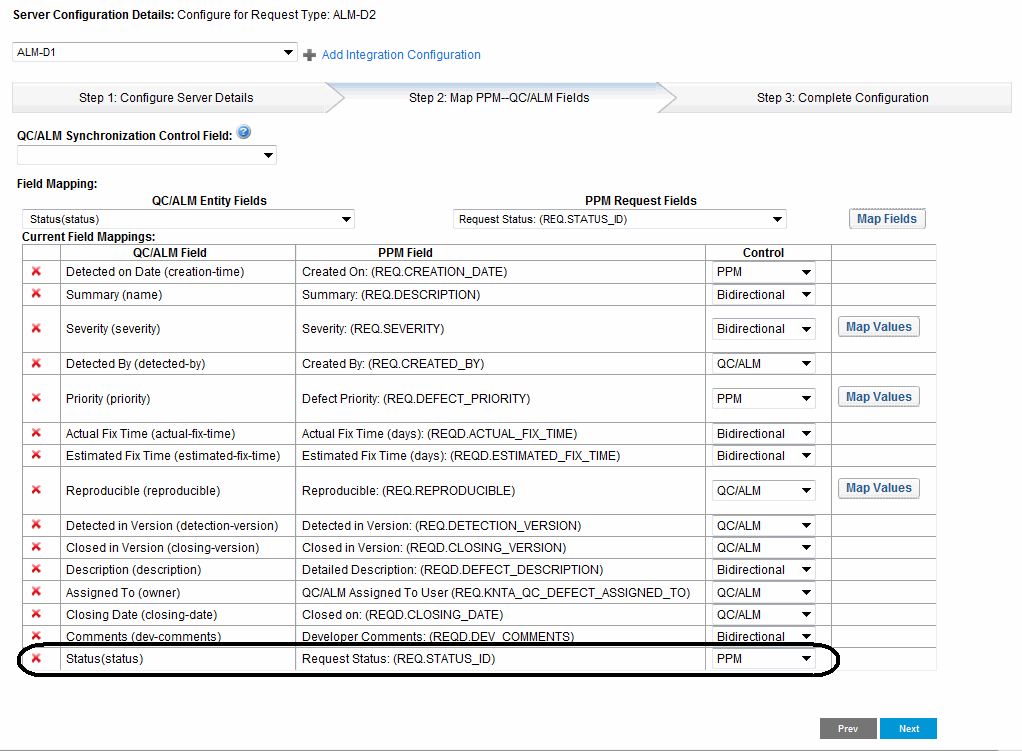
Task: Remove the Reproducible field mapping
Action: pyautogui.click(x=36, y=490)
